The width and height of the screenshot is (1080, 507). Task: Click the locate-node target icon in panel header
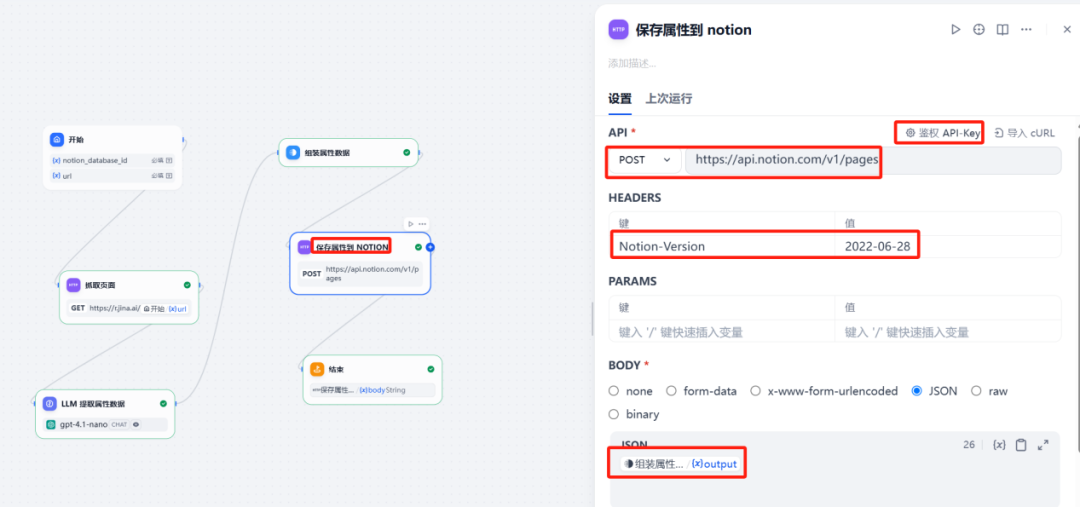click(x=979, y=30)
